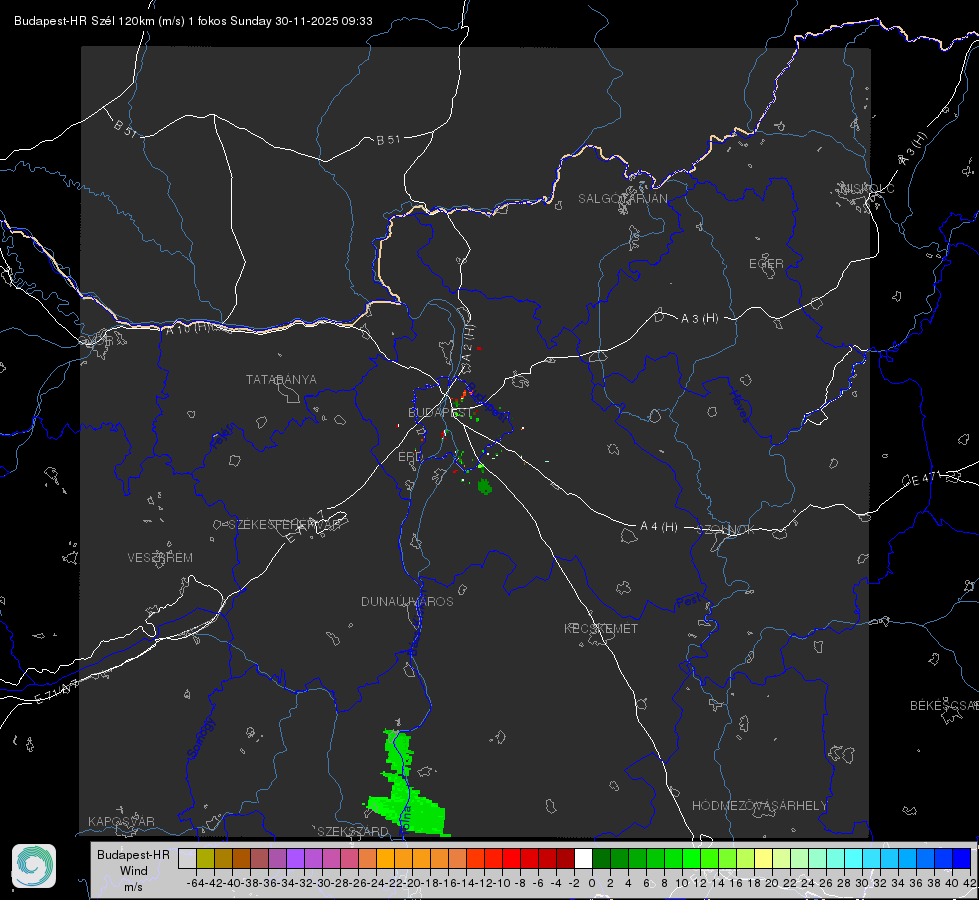
Task: Click the Somogy county label
Action: click(x=200, y=738)
